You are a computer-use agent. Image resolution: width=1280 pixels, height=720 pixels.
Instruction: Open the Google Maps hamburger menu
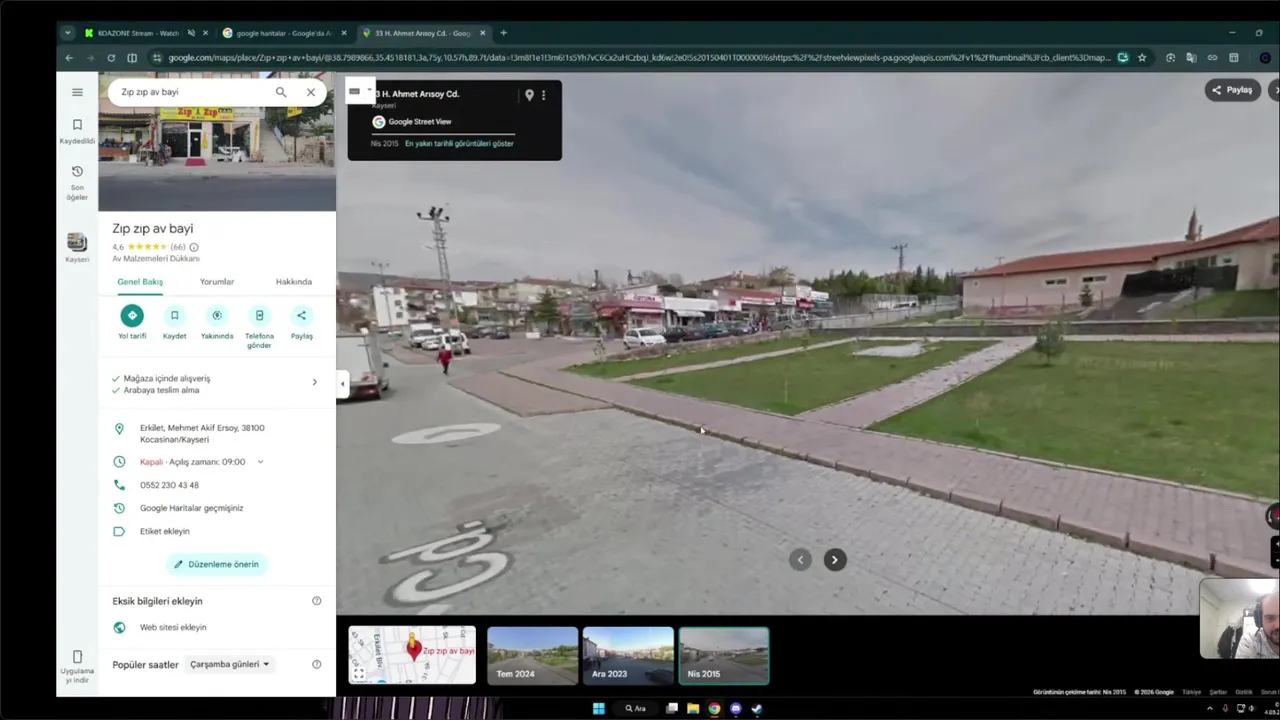tap(77, 92)
